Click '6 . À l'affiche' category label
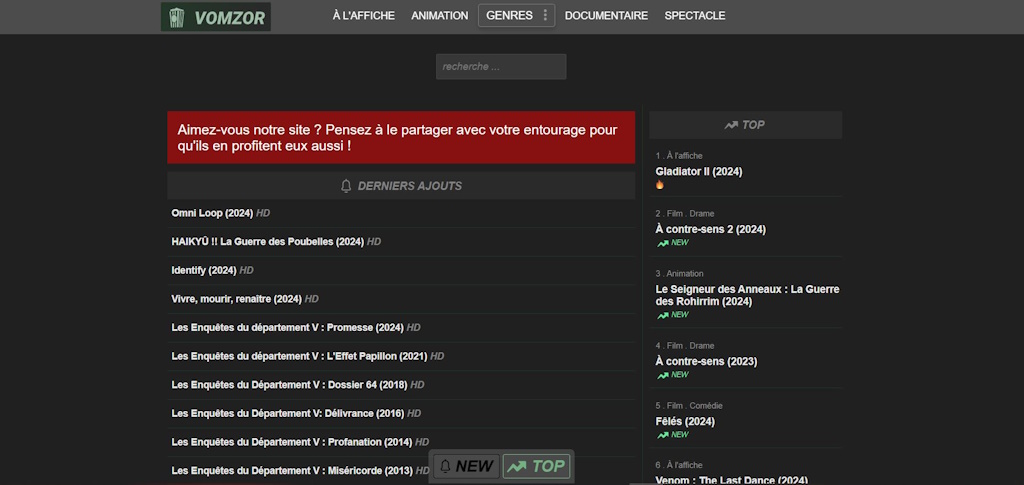Screen dimensions: 1024x485 tap(679, 465)
